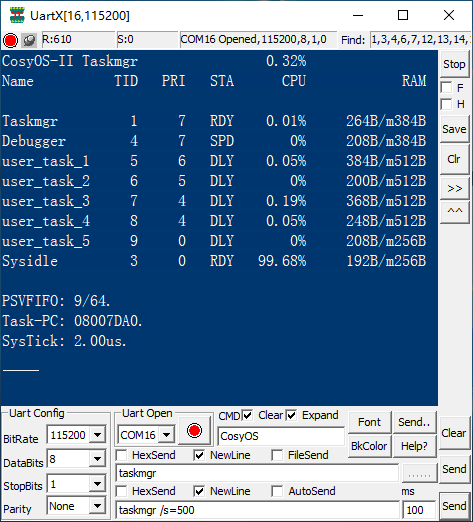Click the user_task_3 row in terminal
The height and width of the screenshot is (522, 473).
click(214, 201)
